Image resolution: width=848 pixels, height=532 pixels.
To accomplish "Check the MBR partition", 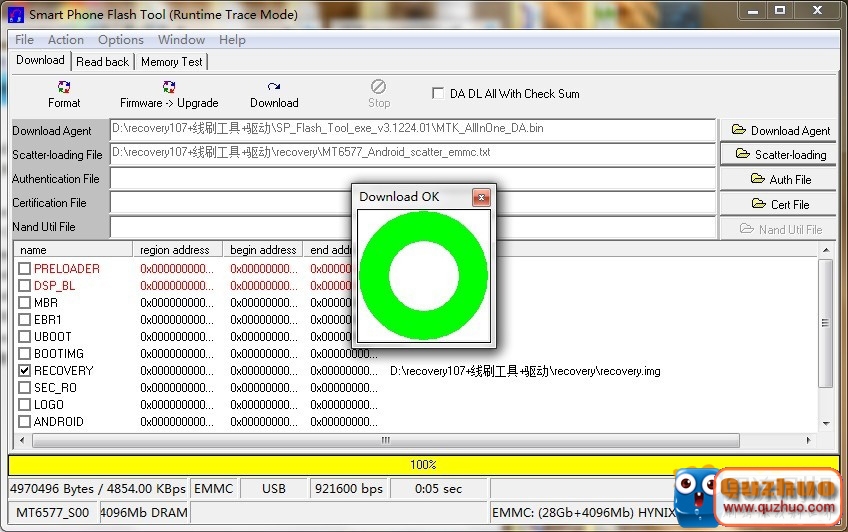I will [x=24, y=302].
